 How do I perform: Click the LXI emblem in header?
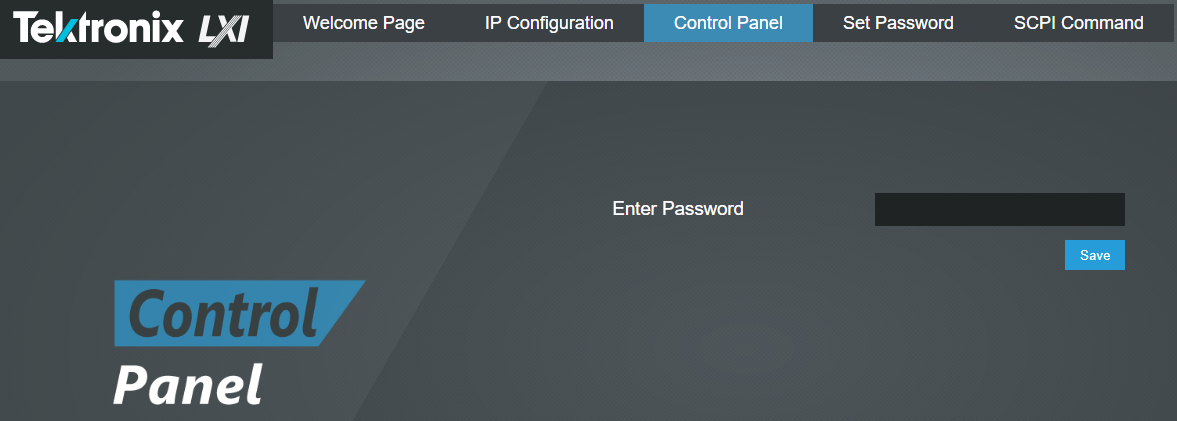(222, 29)
